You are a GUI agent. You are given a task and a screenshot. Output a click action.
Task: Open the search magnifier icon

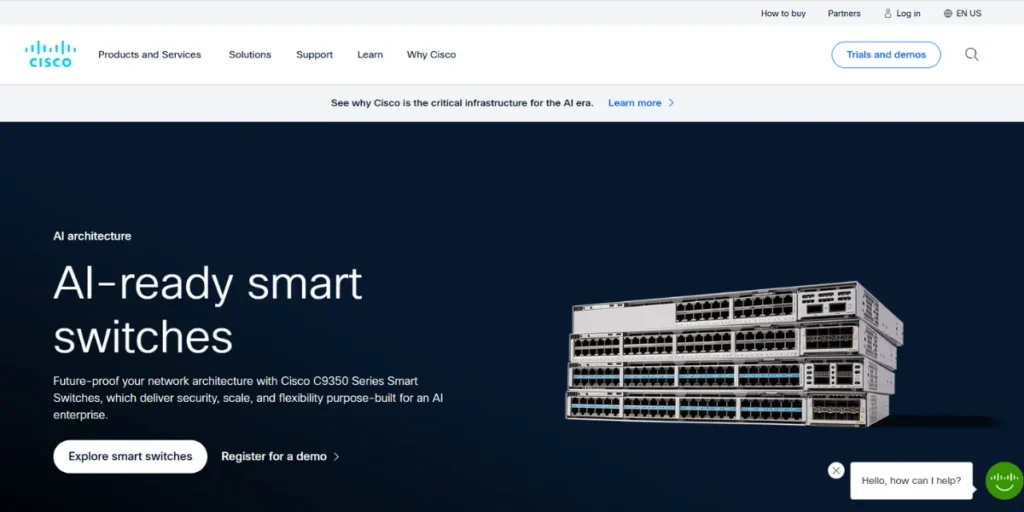pos(971,54)
